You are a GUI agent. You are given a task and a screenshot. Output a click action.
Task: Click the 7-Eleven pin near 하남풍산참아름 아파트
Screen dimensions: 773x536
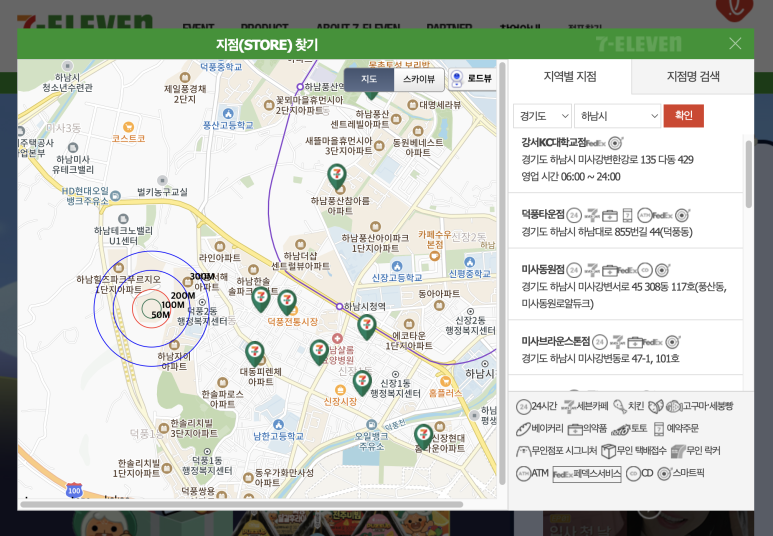337,176
